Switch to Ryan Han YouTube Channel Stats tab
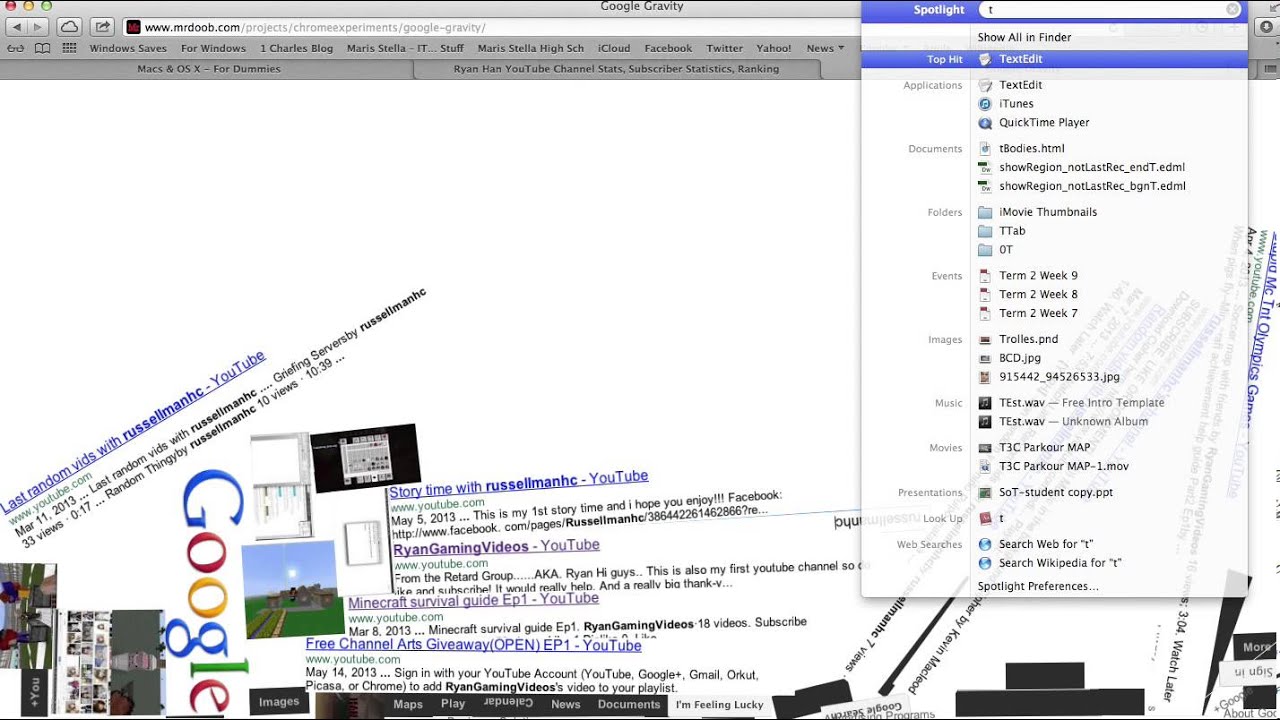Screen dimensions: 1280x720 tap(616, 69)
